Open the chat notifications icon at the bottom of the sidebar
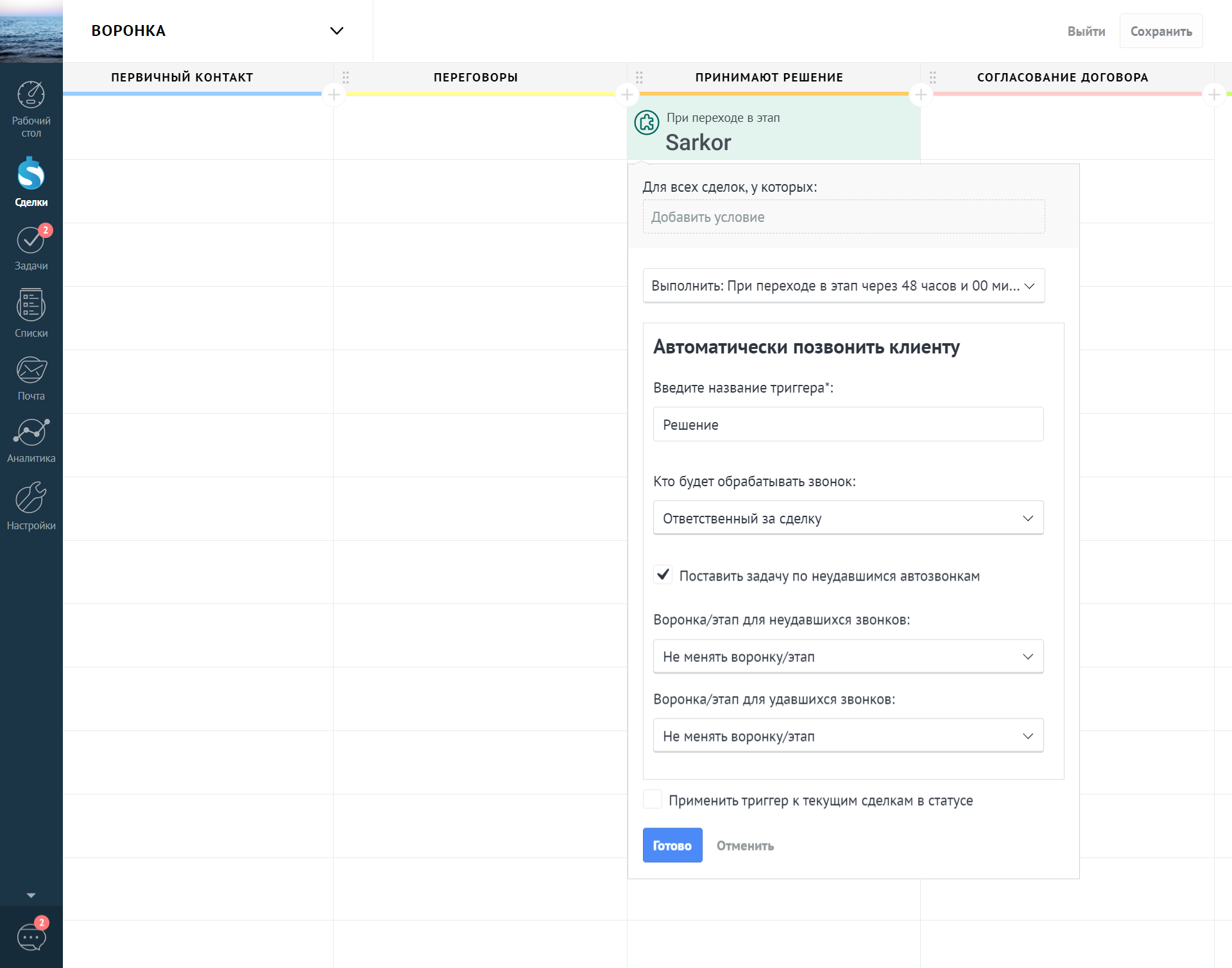This screenshot has width=1232, height=968. [31, 937]
